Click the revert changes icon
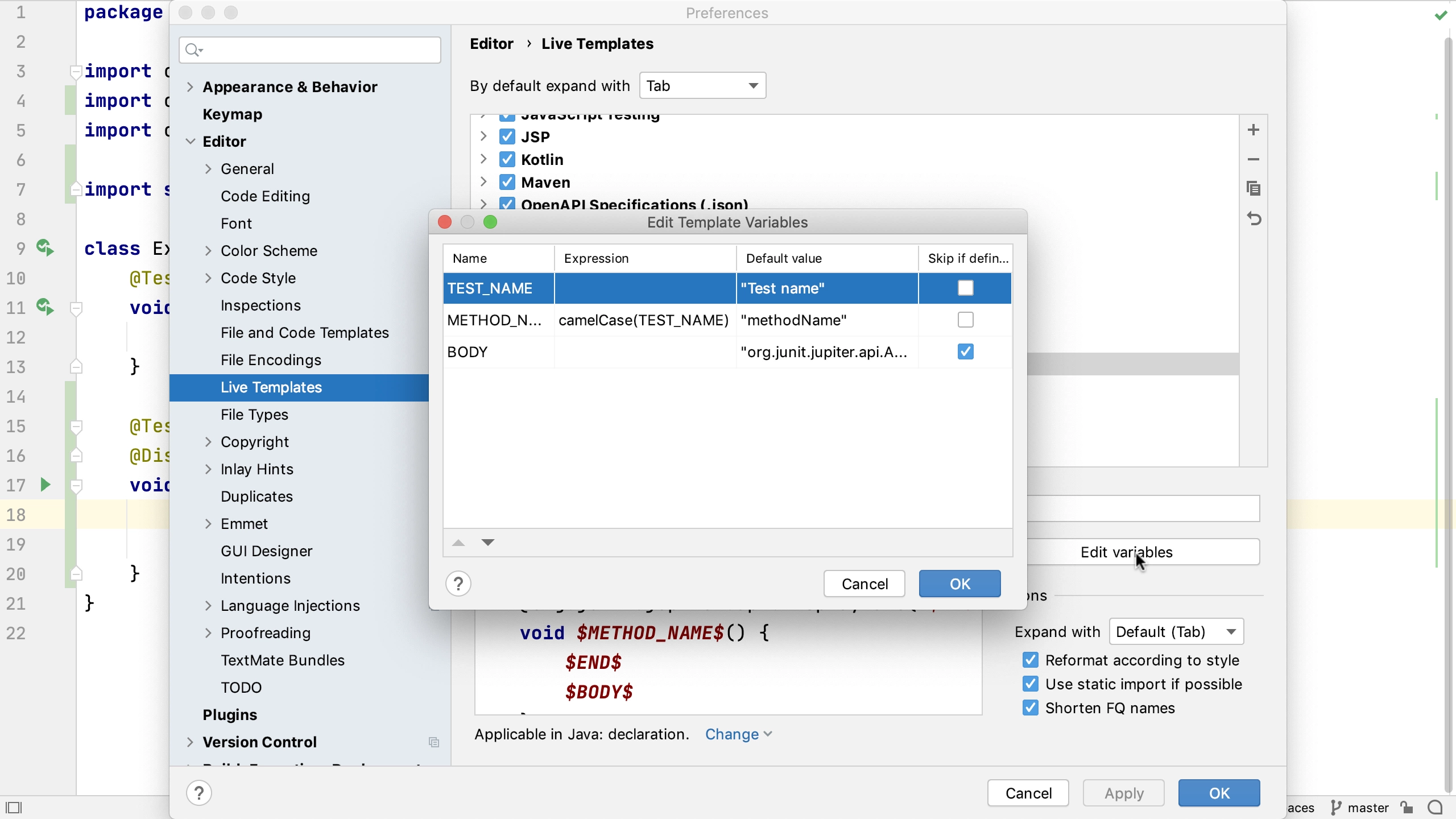Image resolution: width=1456 pixels, height=819 pixels. (1255, 218)
